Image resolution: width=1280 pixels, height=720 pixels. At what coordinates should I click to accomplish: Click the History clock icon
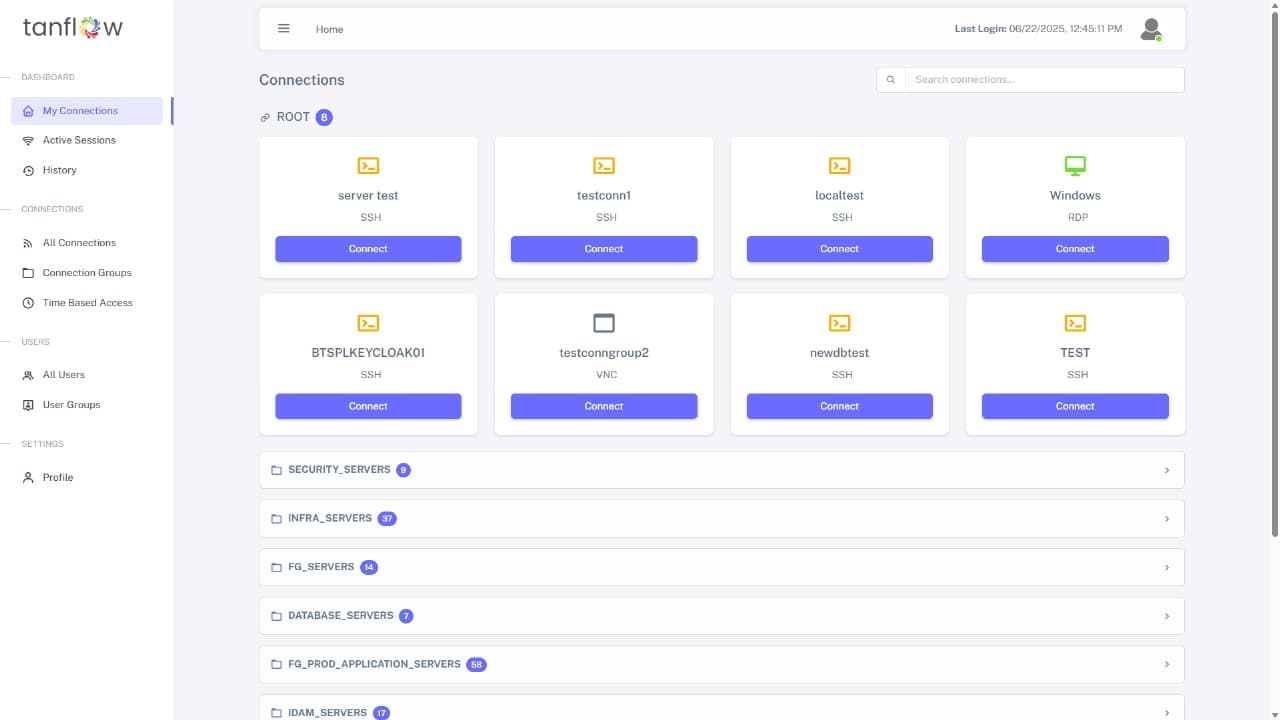(x=28, y=170)
